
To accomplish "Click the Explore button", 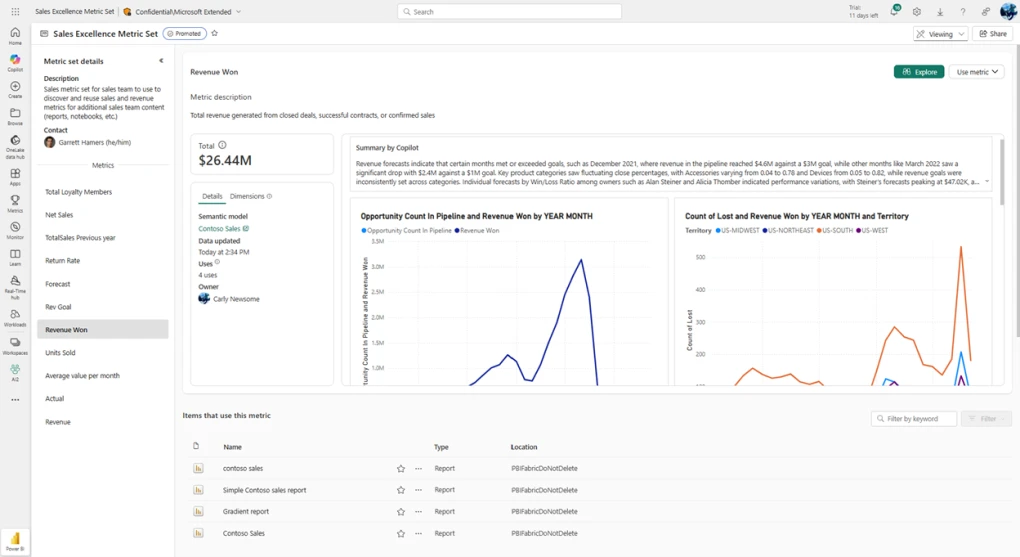I will point(919,72).
